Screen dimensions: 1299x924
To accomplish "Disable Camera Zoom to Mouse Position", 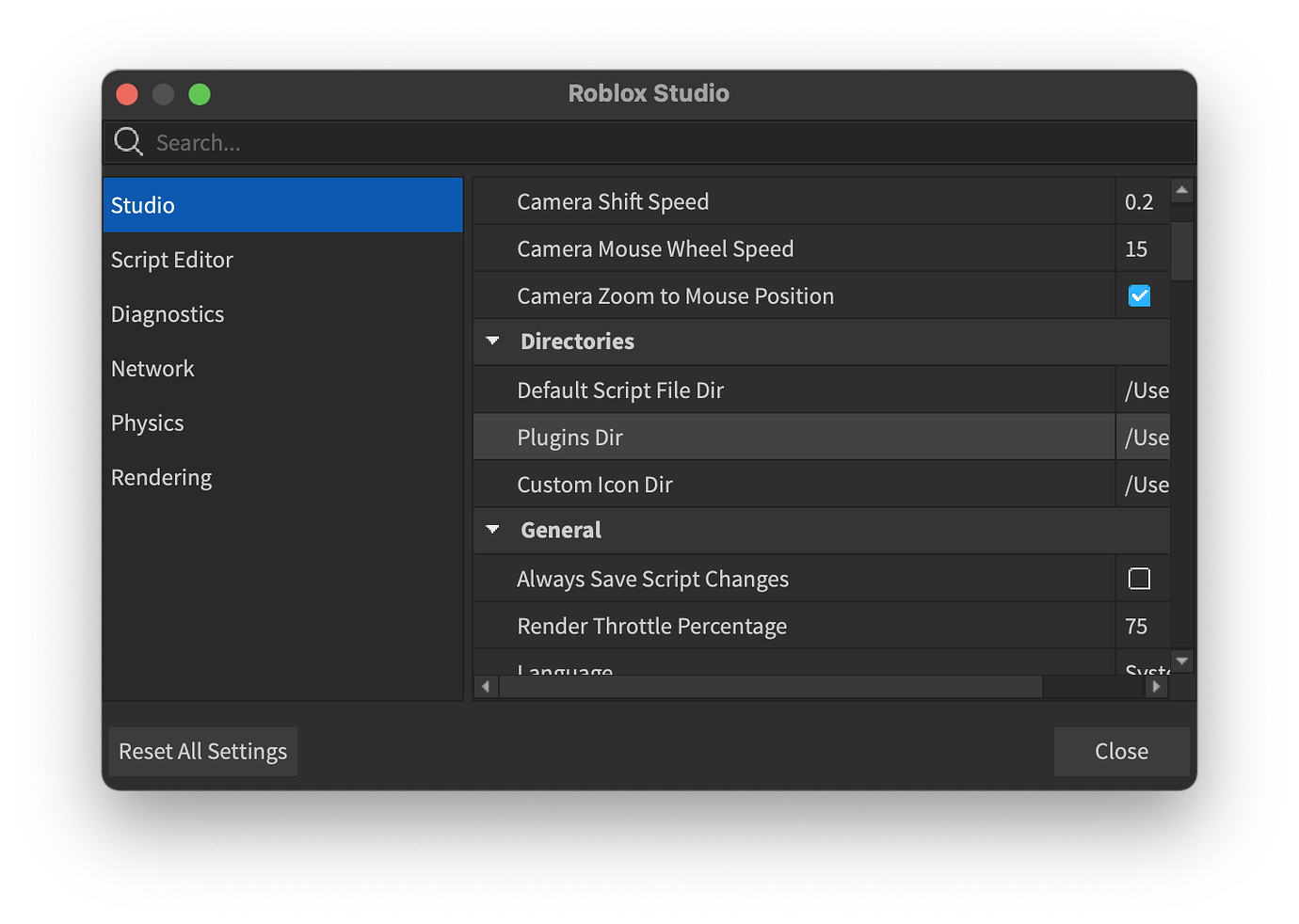I will 1140,295.
